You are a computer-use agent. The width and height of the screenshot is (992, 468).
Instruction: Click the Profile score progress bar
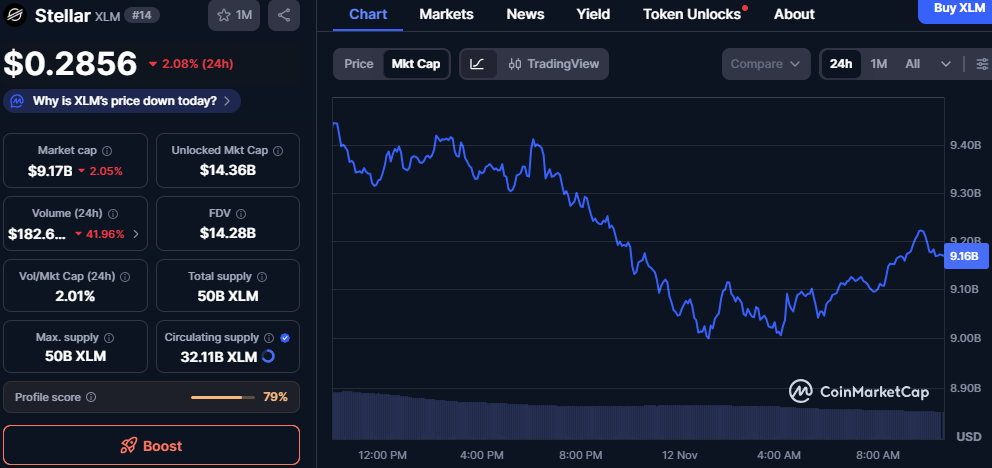coord(222,397)
